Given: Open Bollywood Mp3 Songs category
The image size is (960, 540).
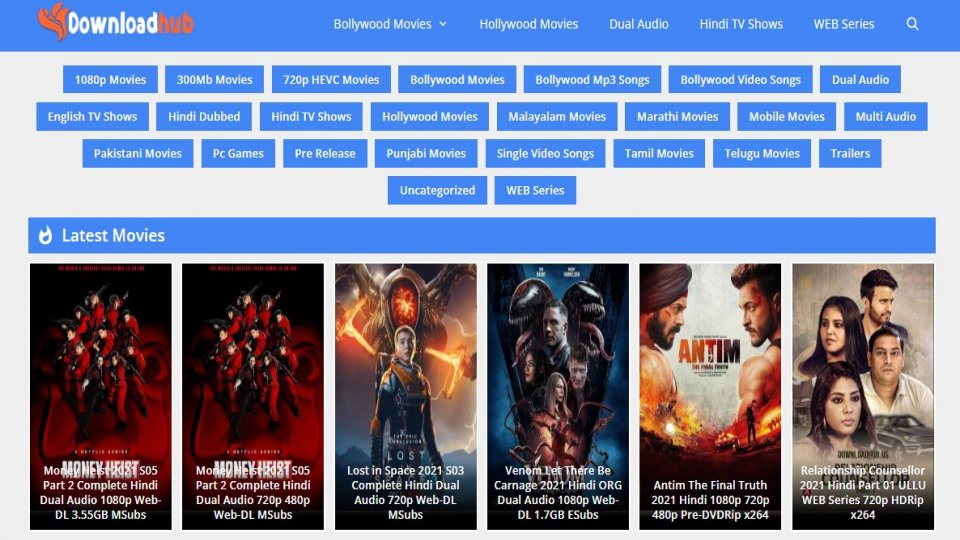Looking at the screenshot, I should 592,80.
